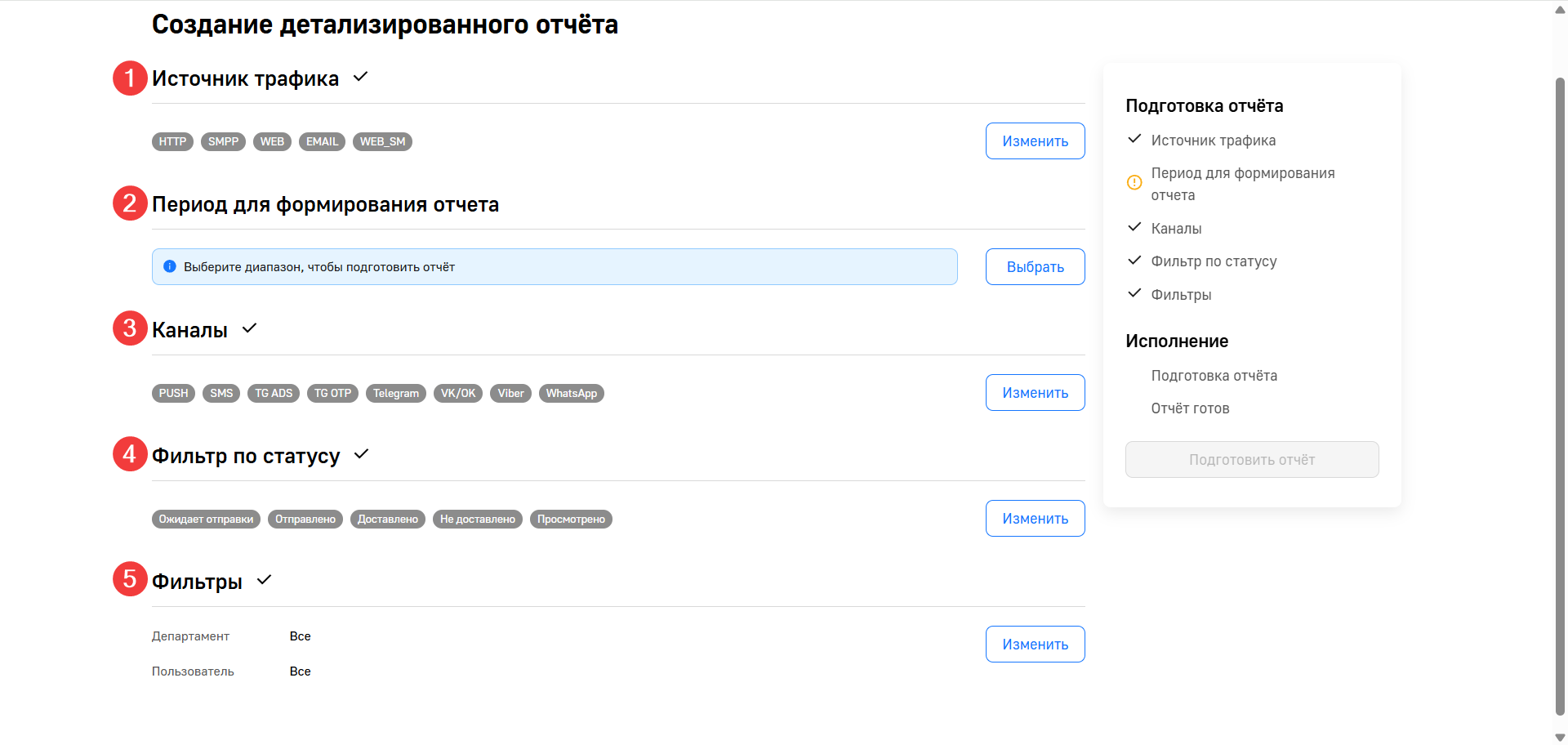The width and height of the screenshot is (1568, 745).
Task: Click the Доставлено status tag
Action: point(388,520)
